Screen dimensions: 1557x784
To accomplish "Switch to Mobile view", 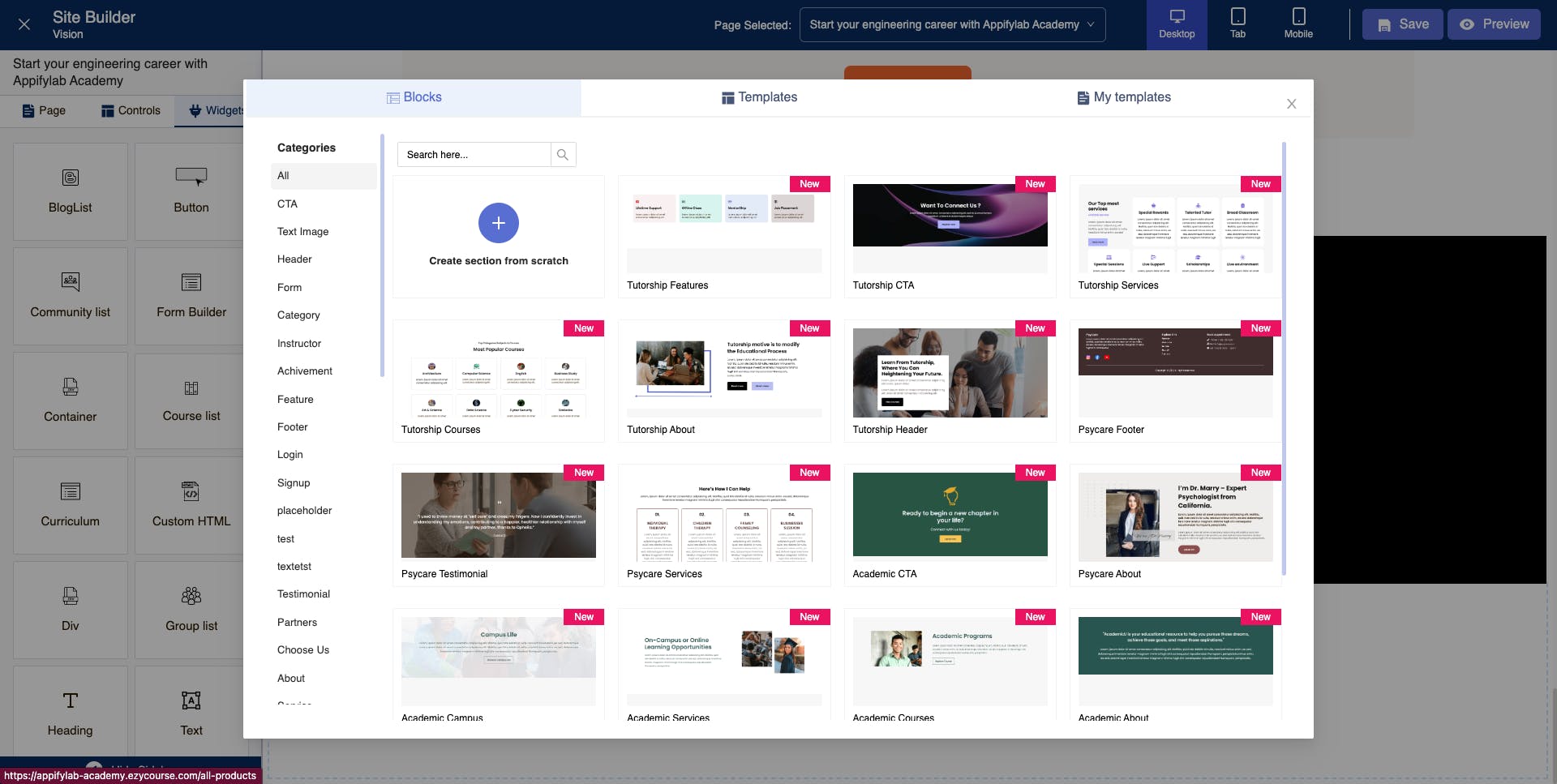I will (1298, 24).
